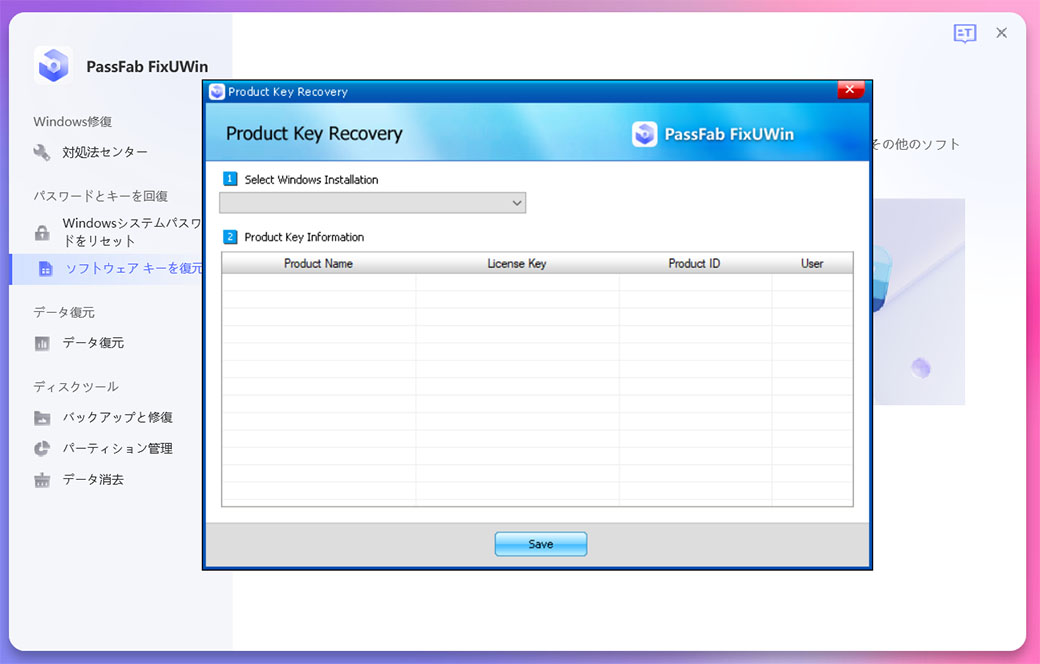This screenshot has width=1040, height=664.
Task: Click the key file icon for ソフトウェア キーを復元
Action: [45, 269]
